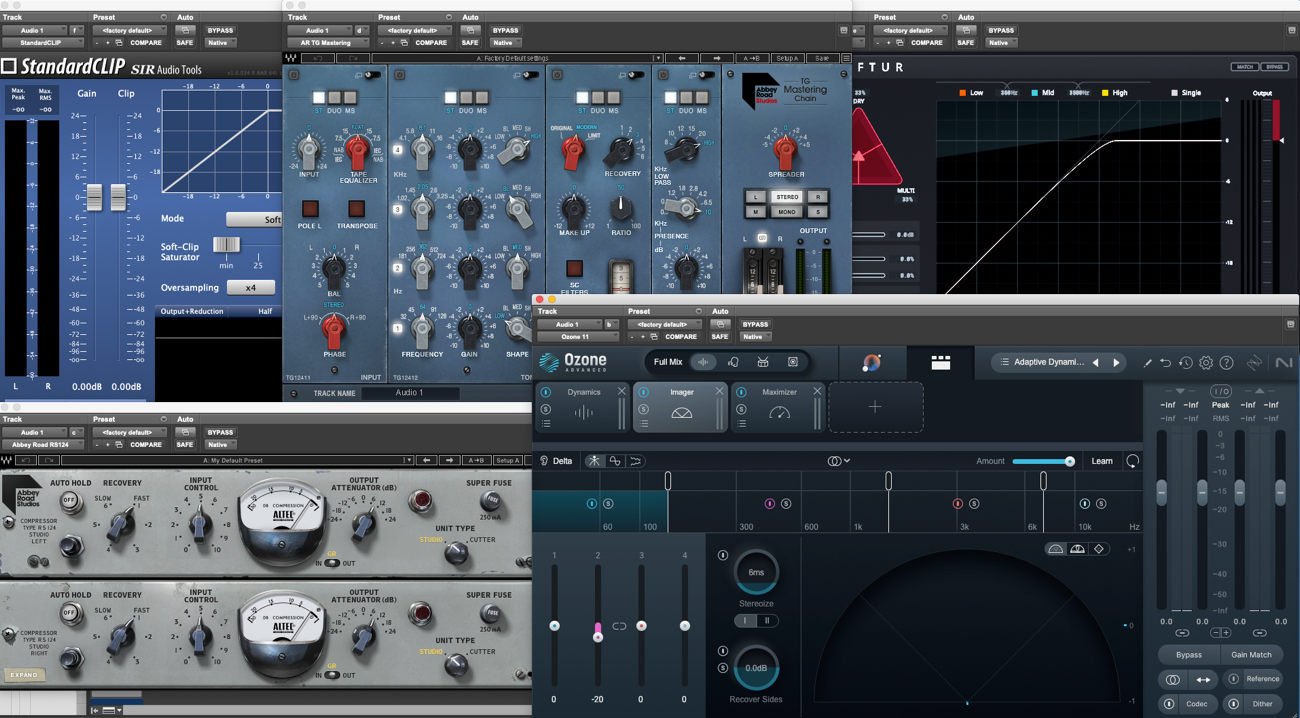Open Ozone help question mark icon
Image resolution: width=1300 pixels, height=718 pixels.
coord(1227,363)
